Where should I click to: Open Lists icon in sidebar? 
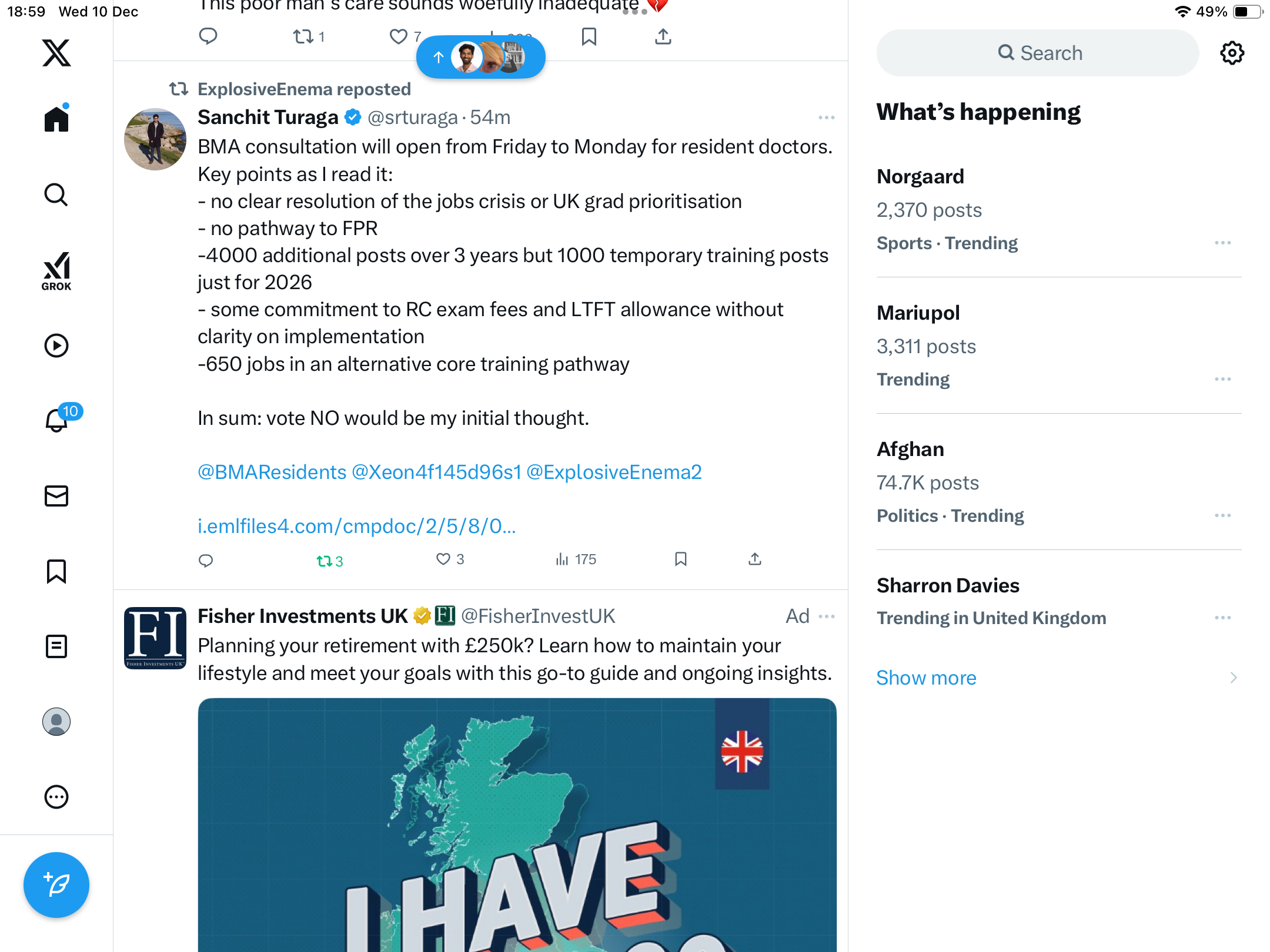tap(56, 646)
